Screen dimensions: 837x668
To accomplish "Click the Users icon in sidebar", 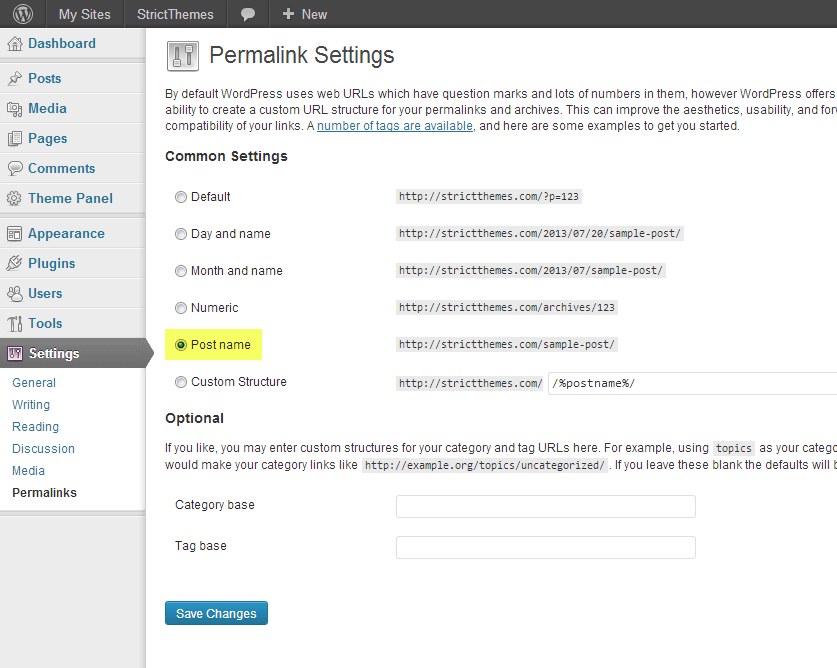I will [x=15, y=294].
